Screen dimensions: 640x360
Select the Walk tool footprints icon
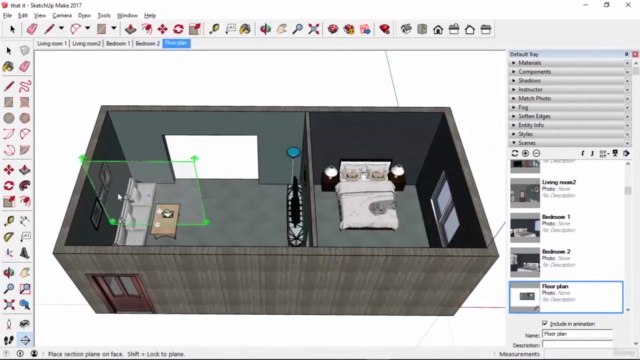pyautogui.click(x=9, y=340)
